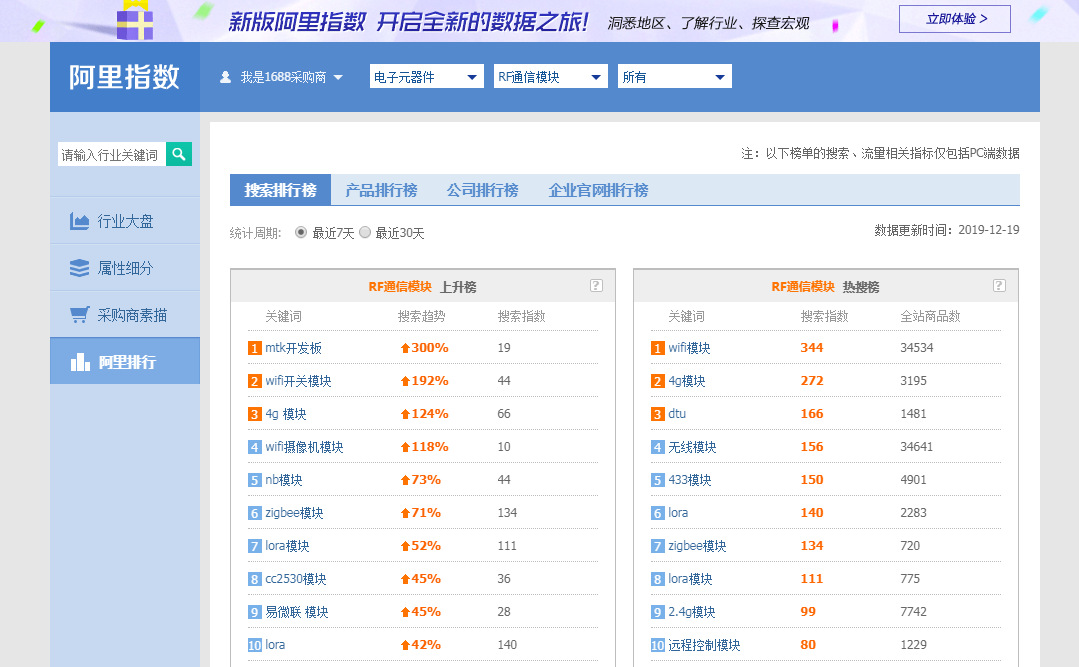Viewport: 1079px width, 667px height.
Task: Open zigbee模块 link in 热搜榜
Action: pyautogui.click(x=697, y=546)
